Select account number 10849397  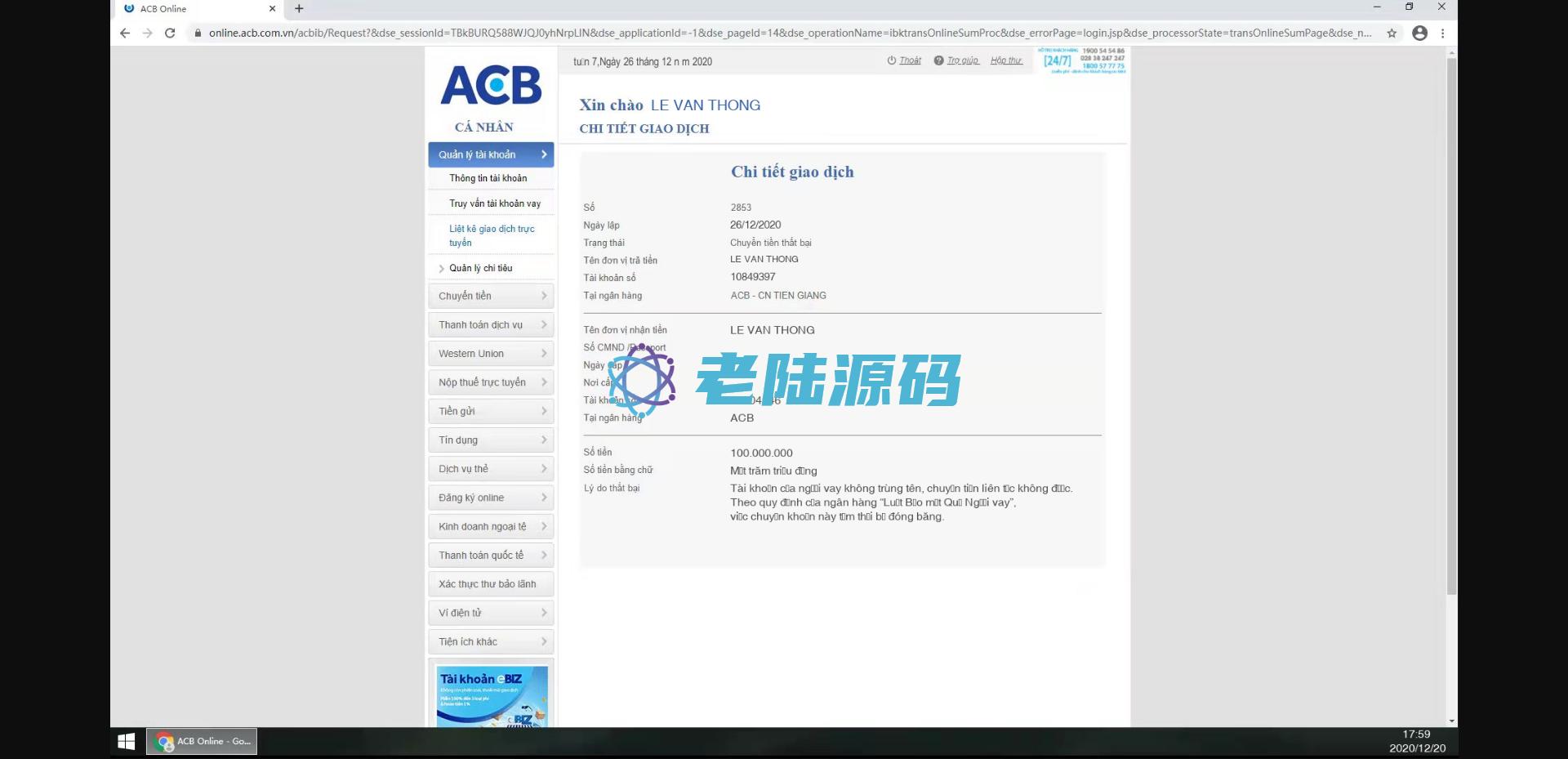[753, 277]
